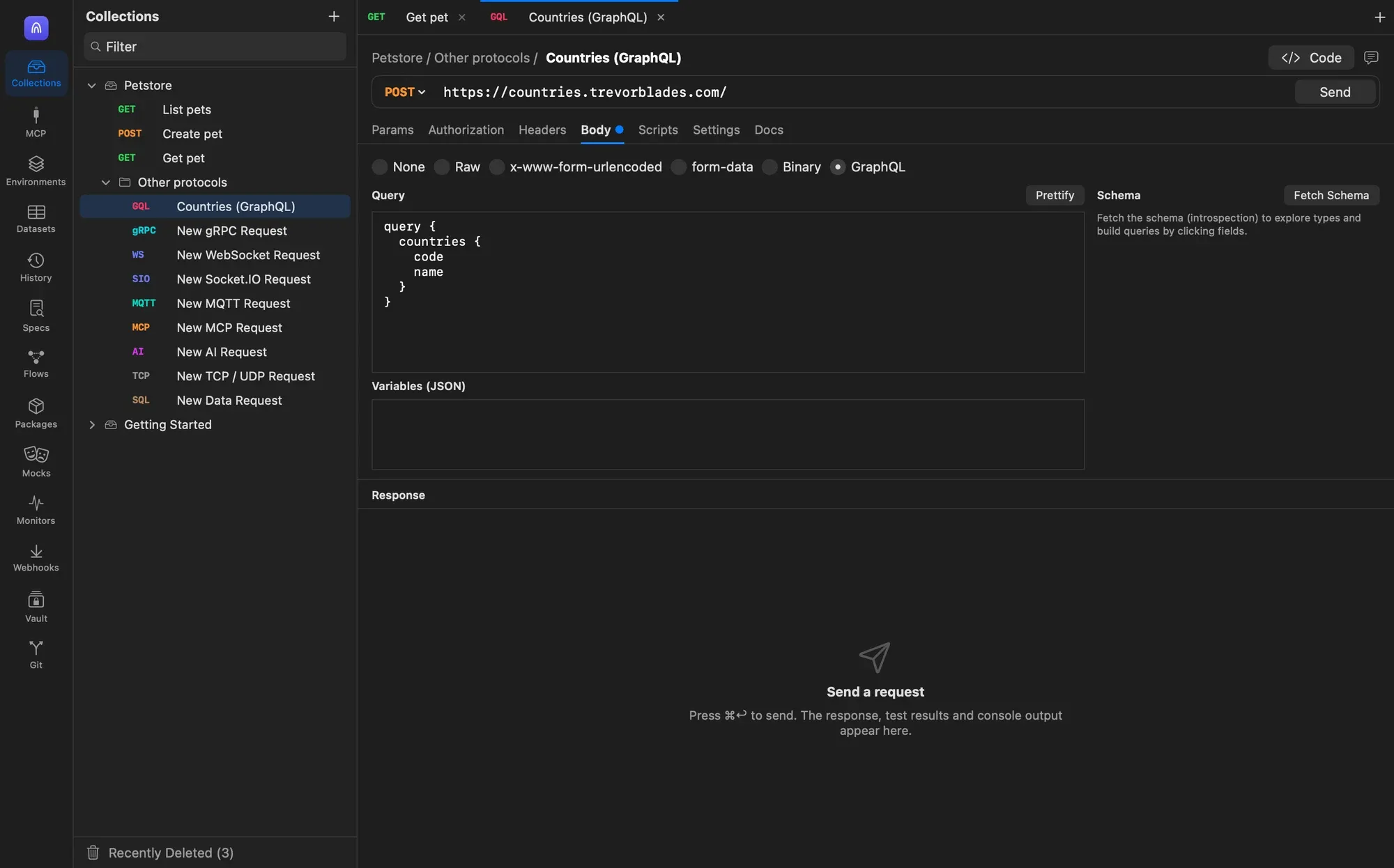
Task: Switch to the Headers tab
Action: point(542,130)
